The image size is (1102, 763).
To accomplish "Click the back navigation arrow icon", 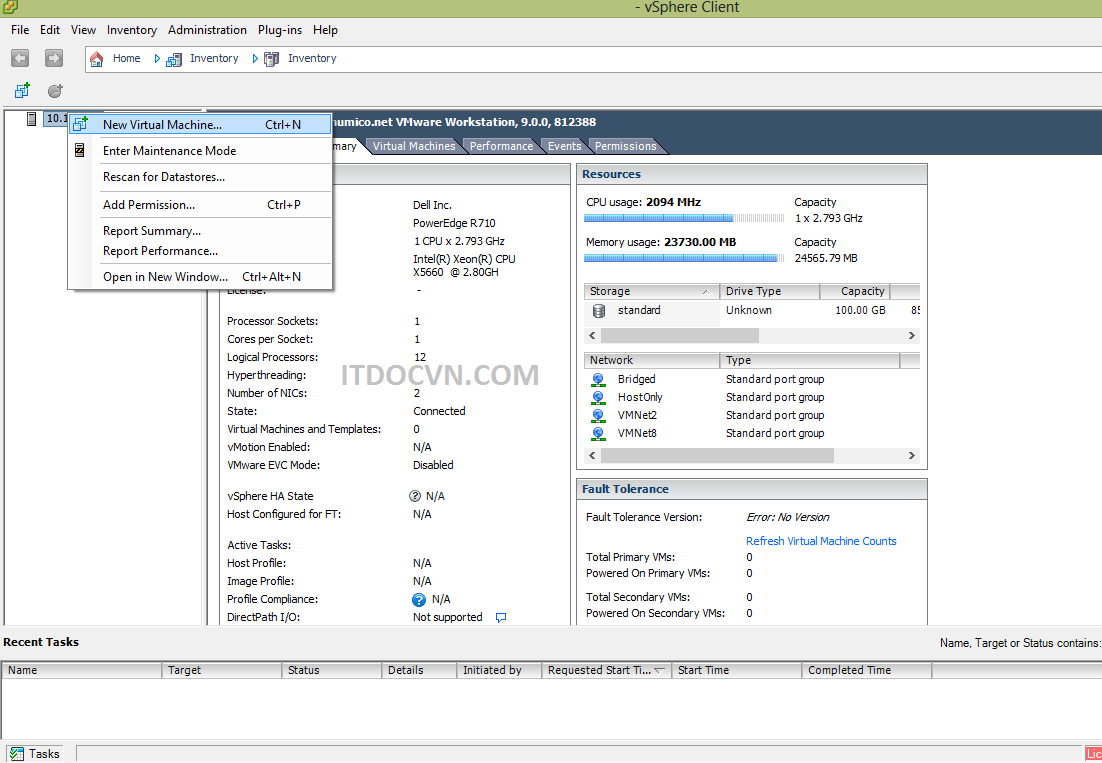I will tap(20, 59).
